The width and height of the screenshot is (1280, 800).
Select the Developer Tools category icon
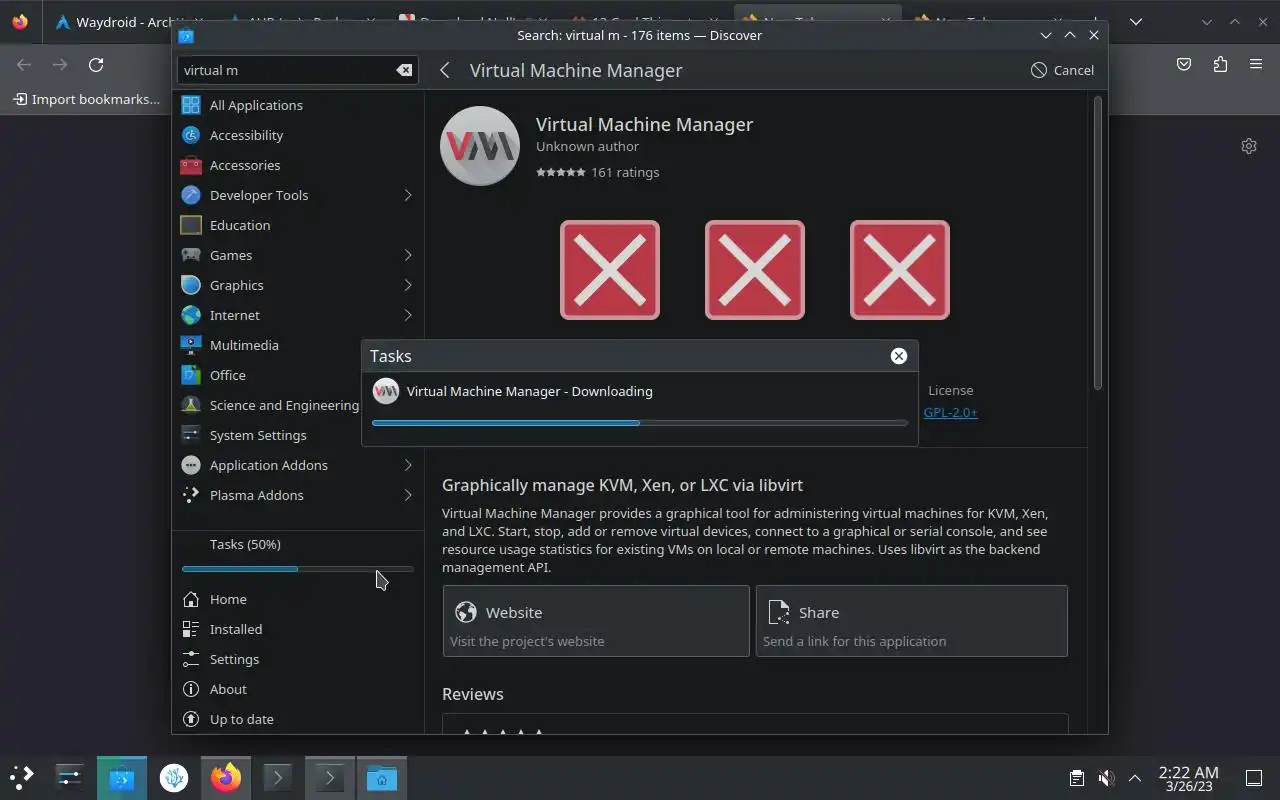click(191, 195)
